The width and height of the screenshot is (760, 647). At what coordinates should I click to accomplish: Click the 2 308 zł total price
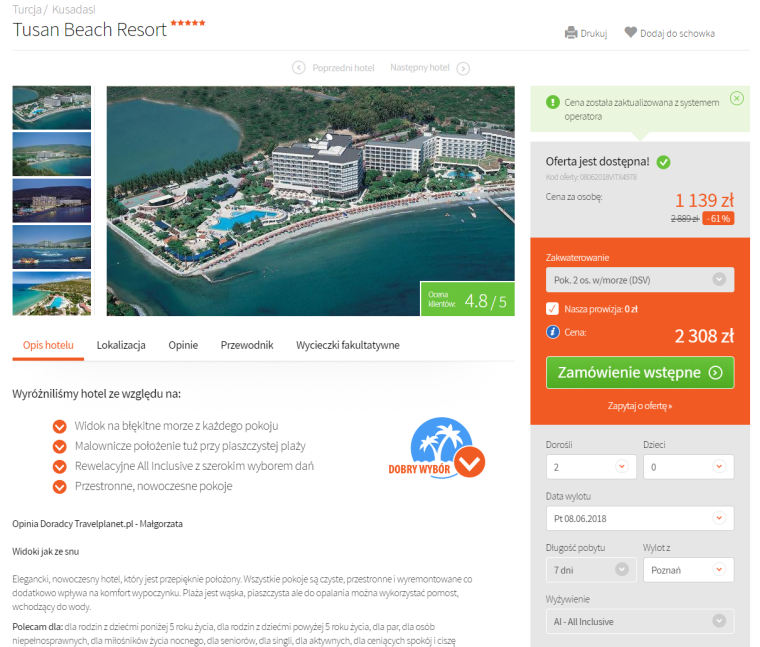pos(704,335)
